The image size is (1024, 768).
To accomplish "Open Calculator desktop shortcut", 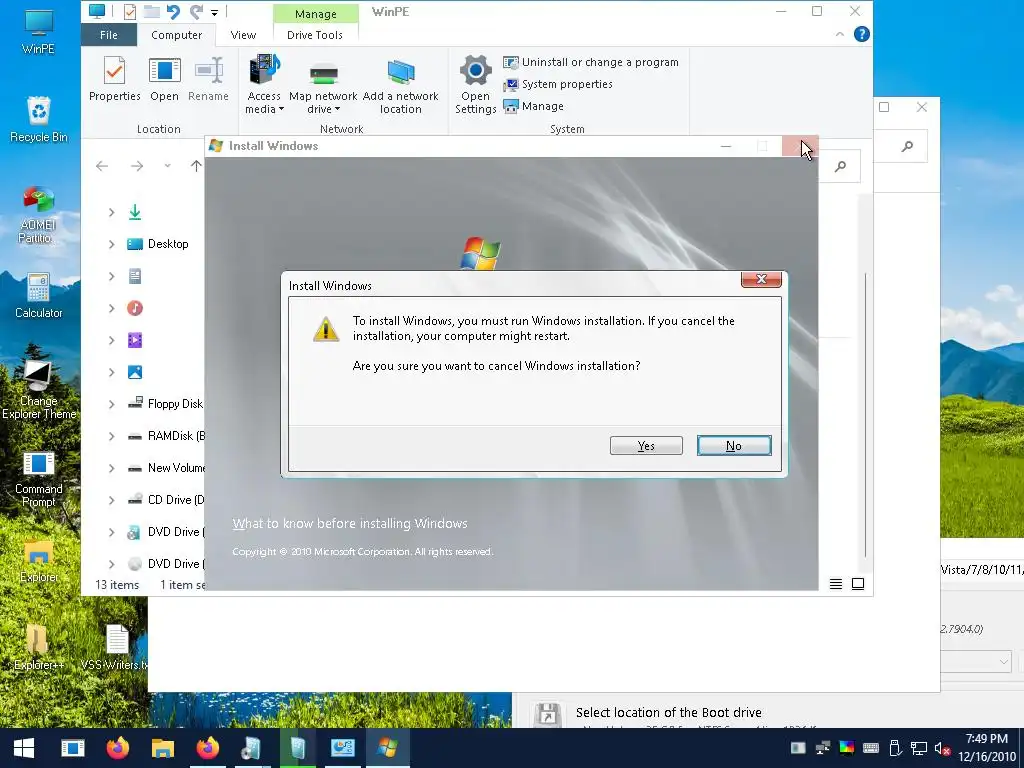I will tap(39, 296).
